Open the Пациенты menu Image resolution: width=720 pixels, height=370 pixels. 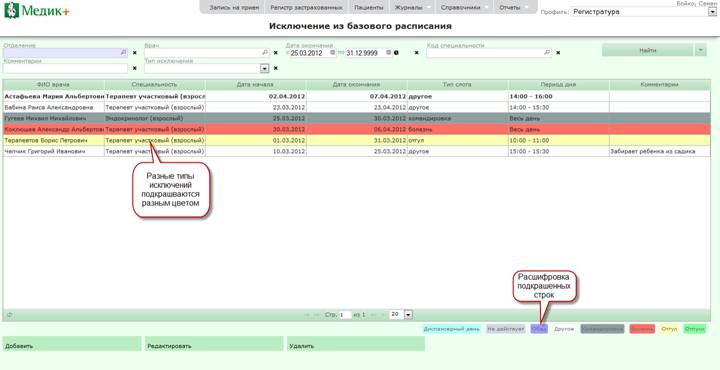point(369,7)
